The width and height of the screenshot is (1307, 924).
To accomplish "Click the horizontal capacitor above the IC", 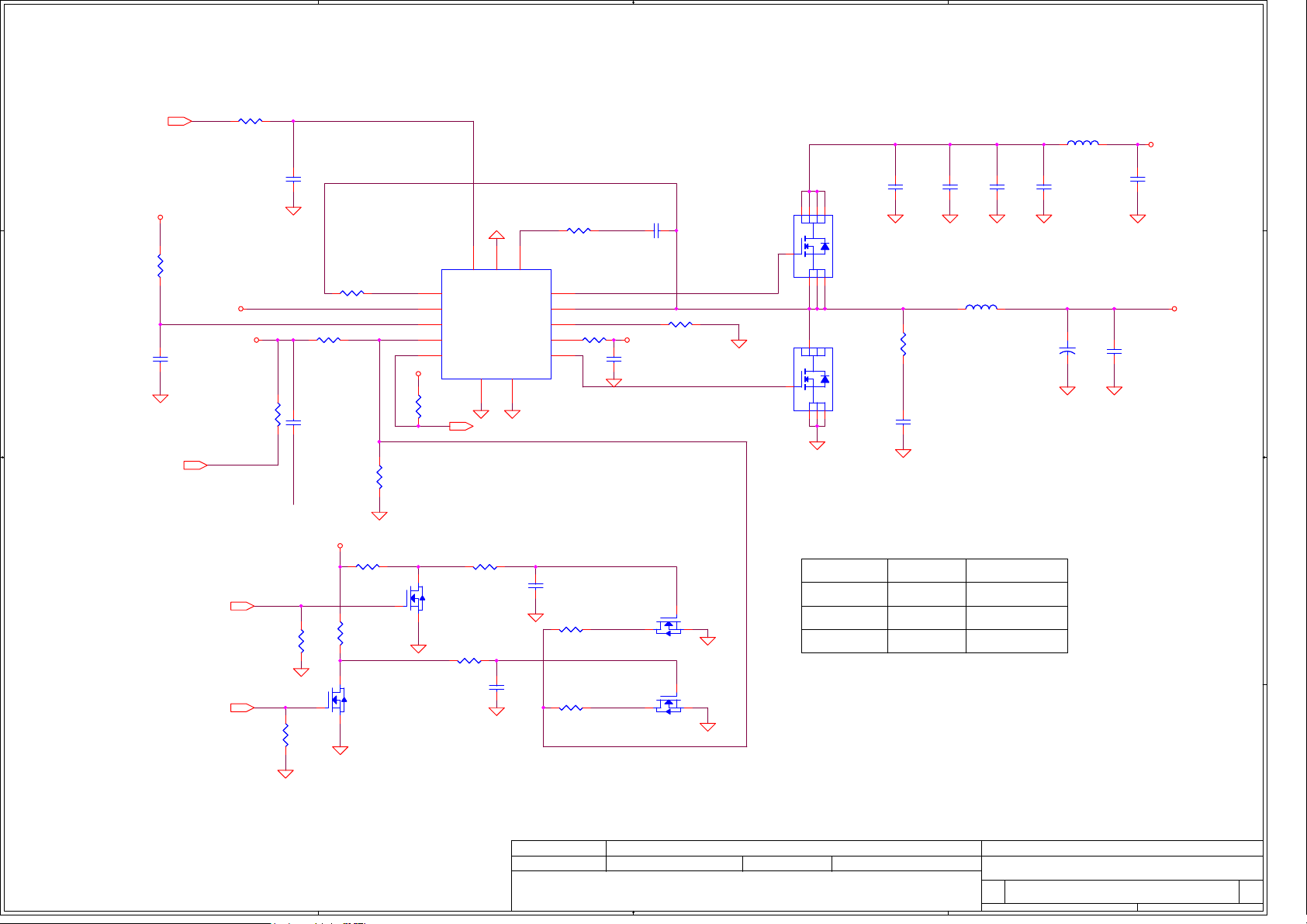I will point(656,230).
